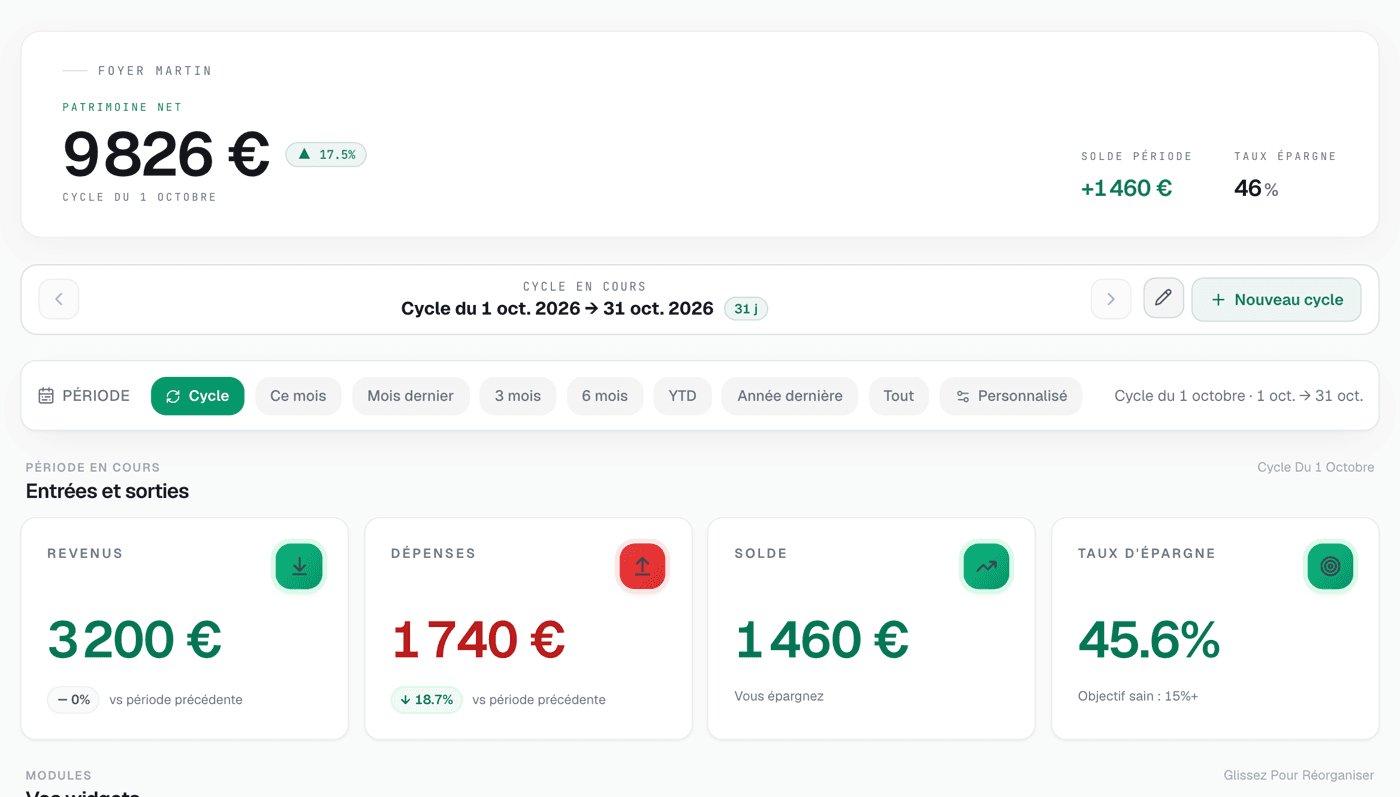The image size is (1400, 797).
Task: Click the Vous épargnez caption
Action: click(779, 696)
